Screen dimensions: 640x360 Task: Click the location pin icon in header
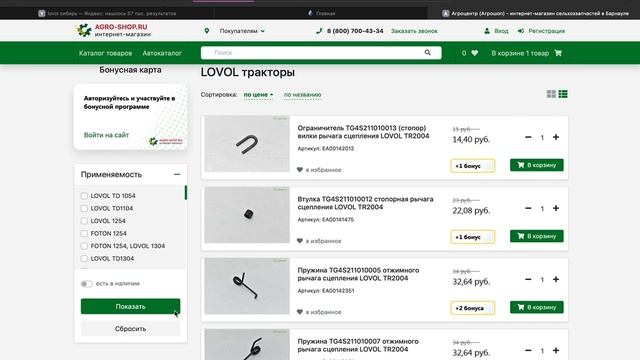click(x=207, y=31)
